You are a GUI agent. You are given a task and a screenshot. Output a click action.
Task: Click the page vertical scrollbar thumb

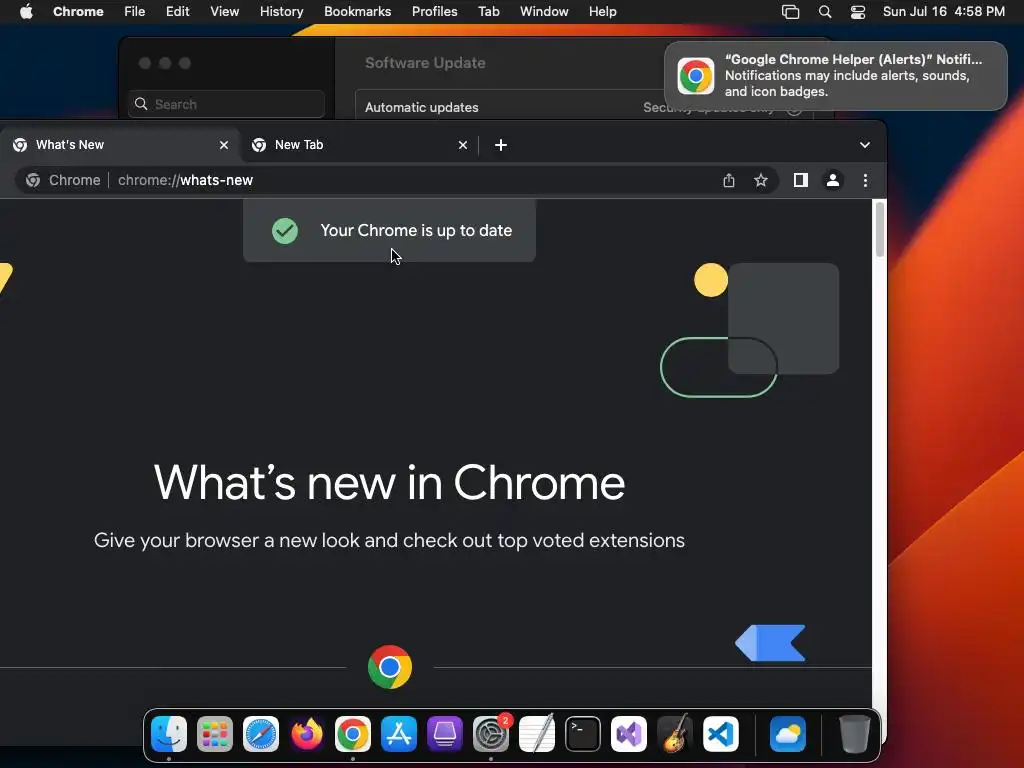(x=880, y=230)
